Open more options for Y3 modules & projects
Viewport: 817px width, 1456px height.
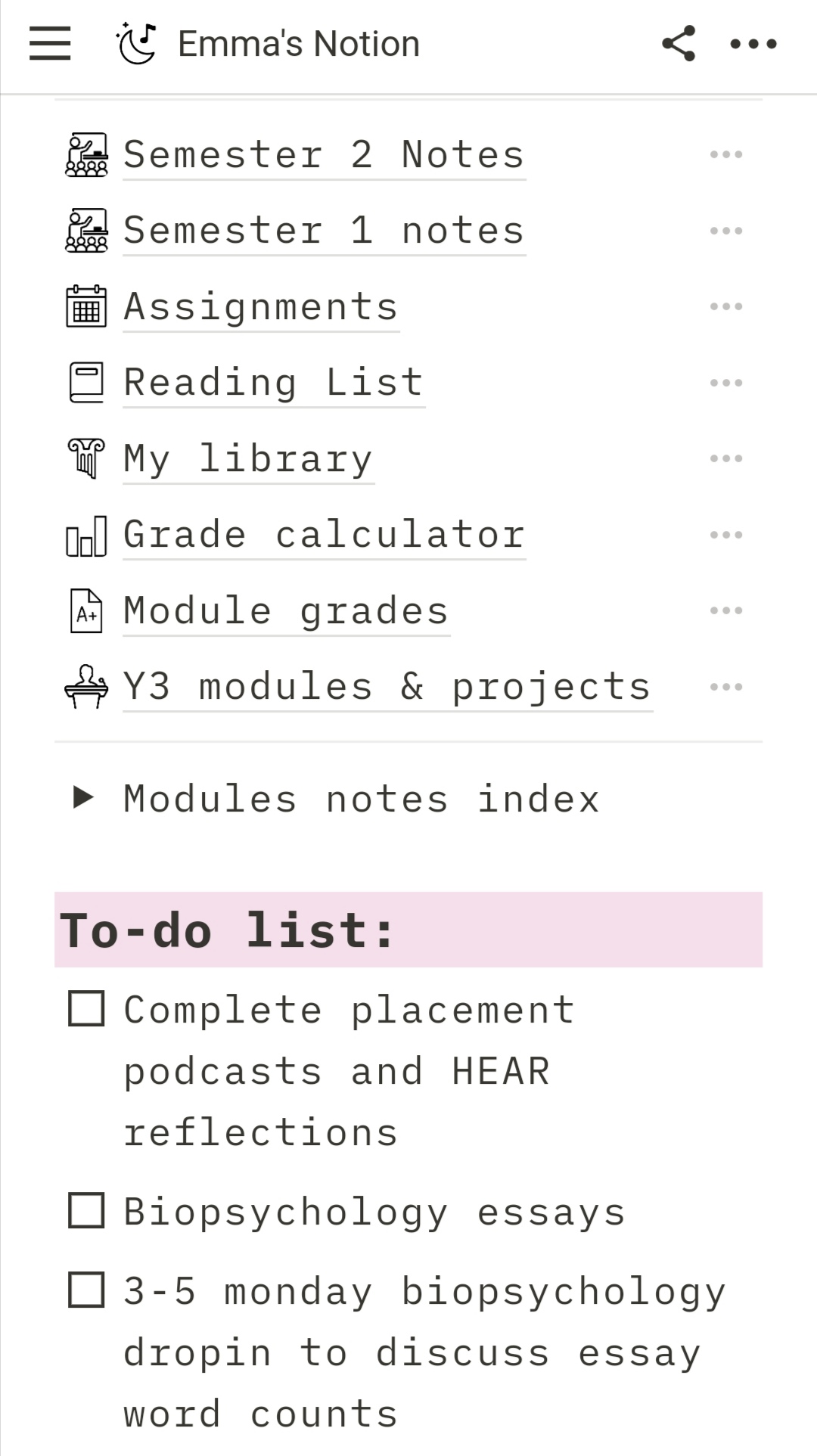point(725,687)
